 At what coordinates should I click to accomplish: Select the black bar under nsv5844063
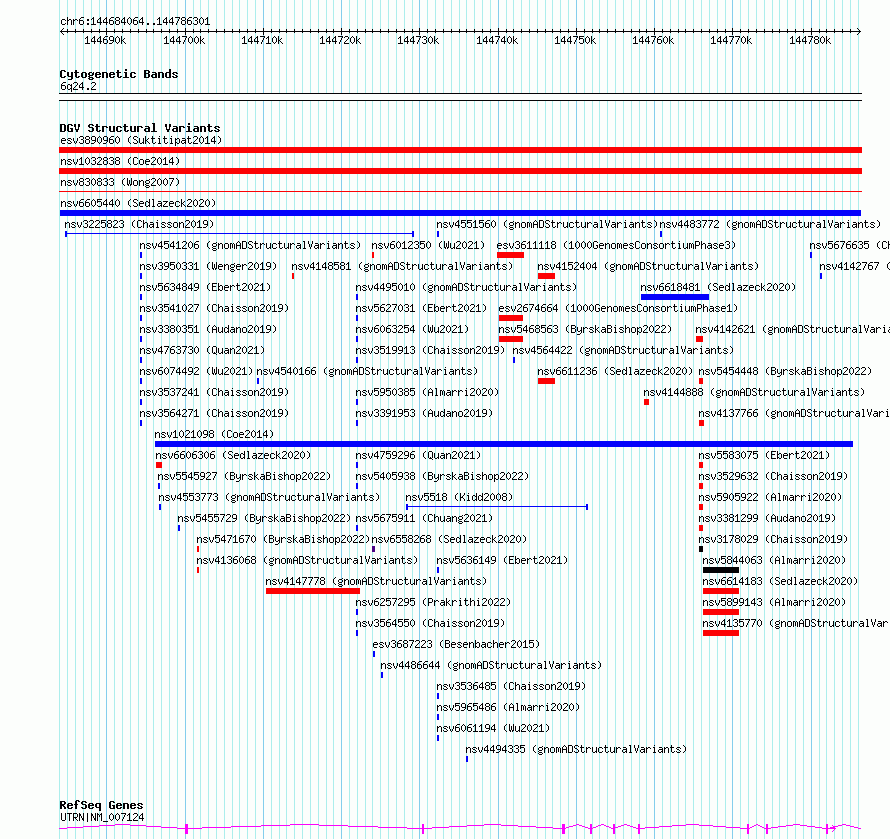(x=721, y=570)
